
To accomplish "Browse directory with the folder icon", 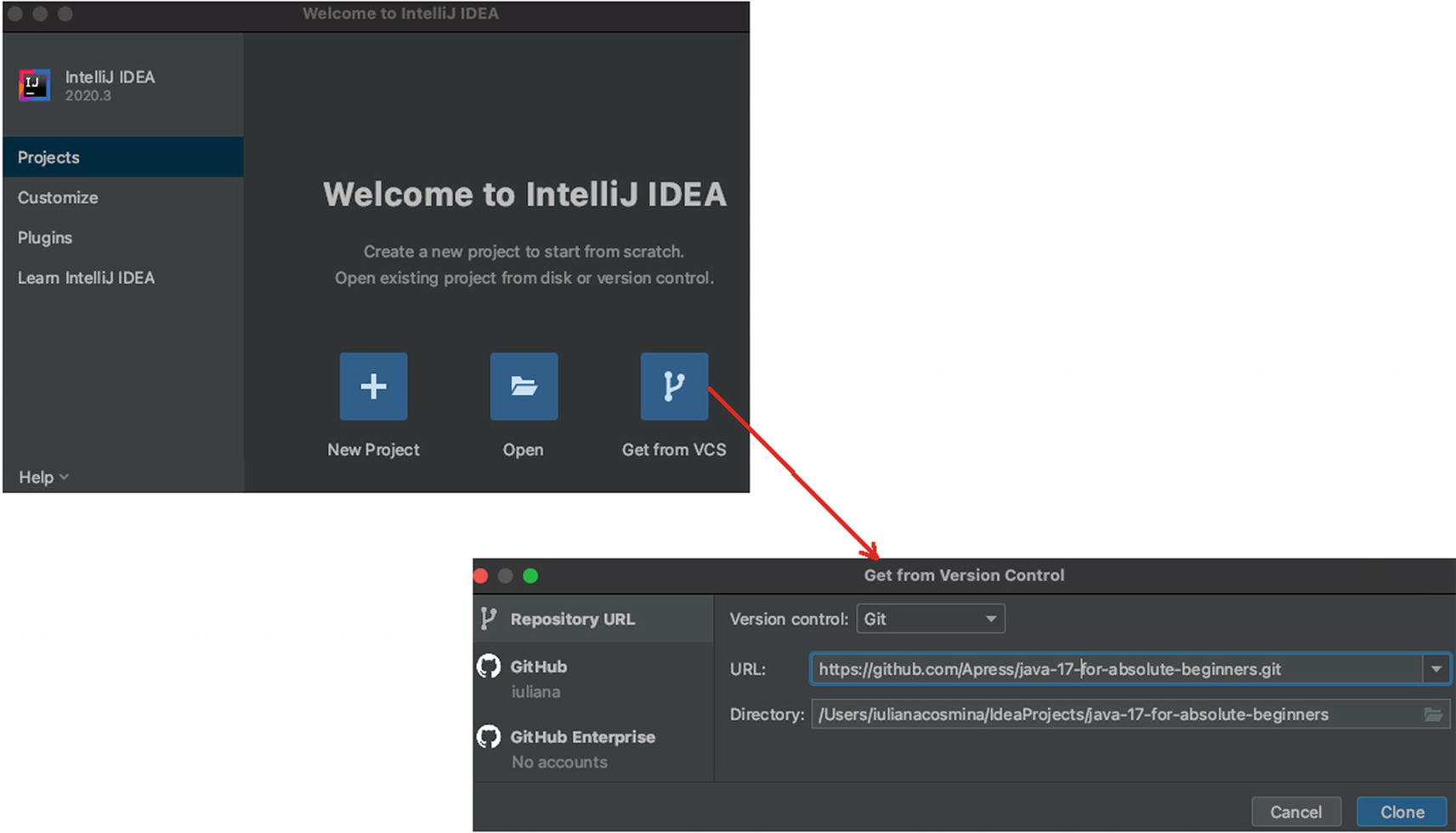I will pyautogui.click(x=1433, y=715).
